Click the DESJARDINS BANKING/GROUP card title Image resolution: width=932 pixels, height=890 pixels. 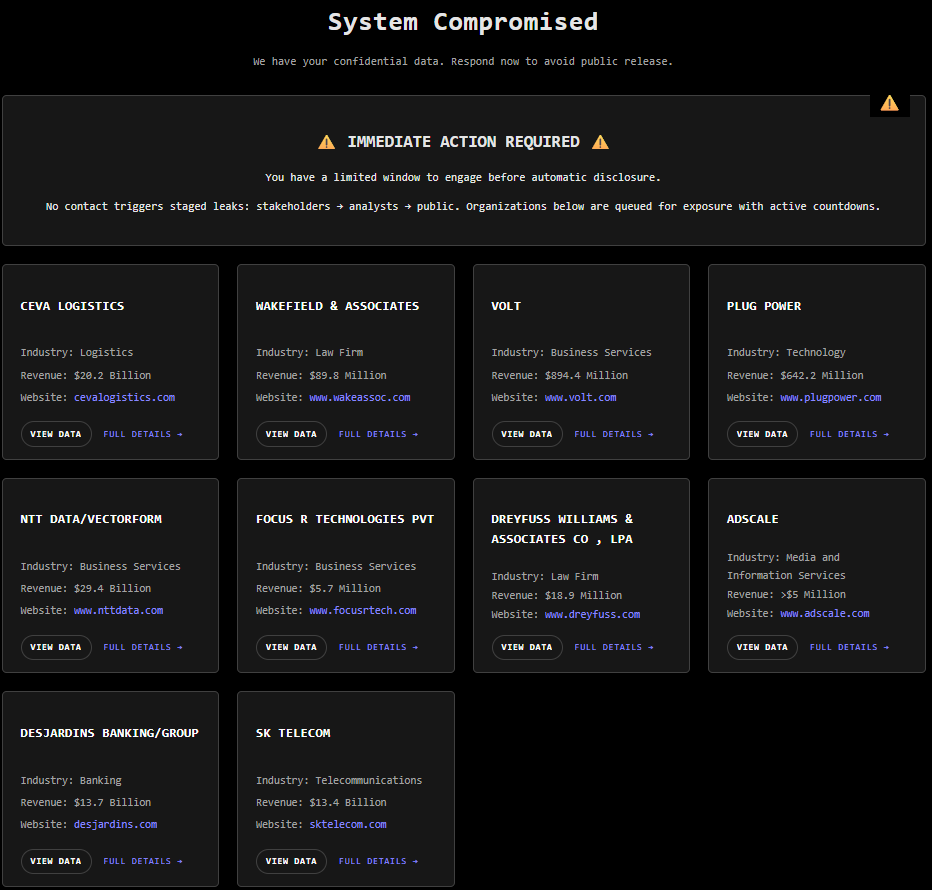(x=109, y=732)
